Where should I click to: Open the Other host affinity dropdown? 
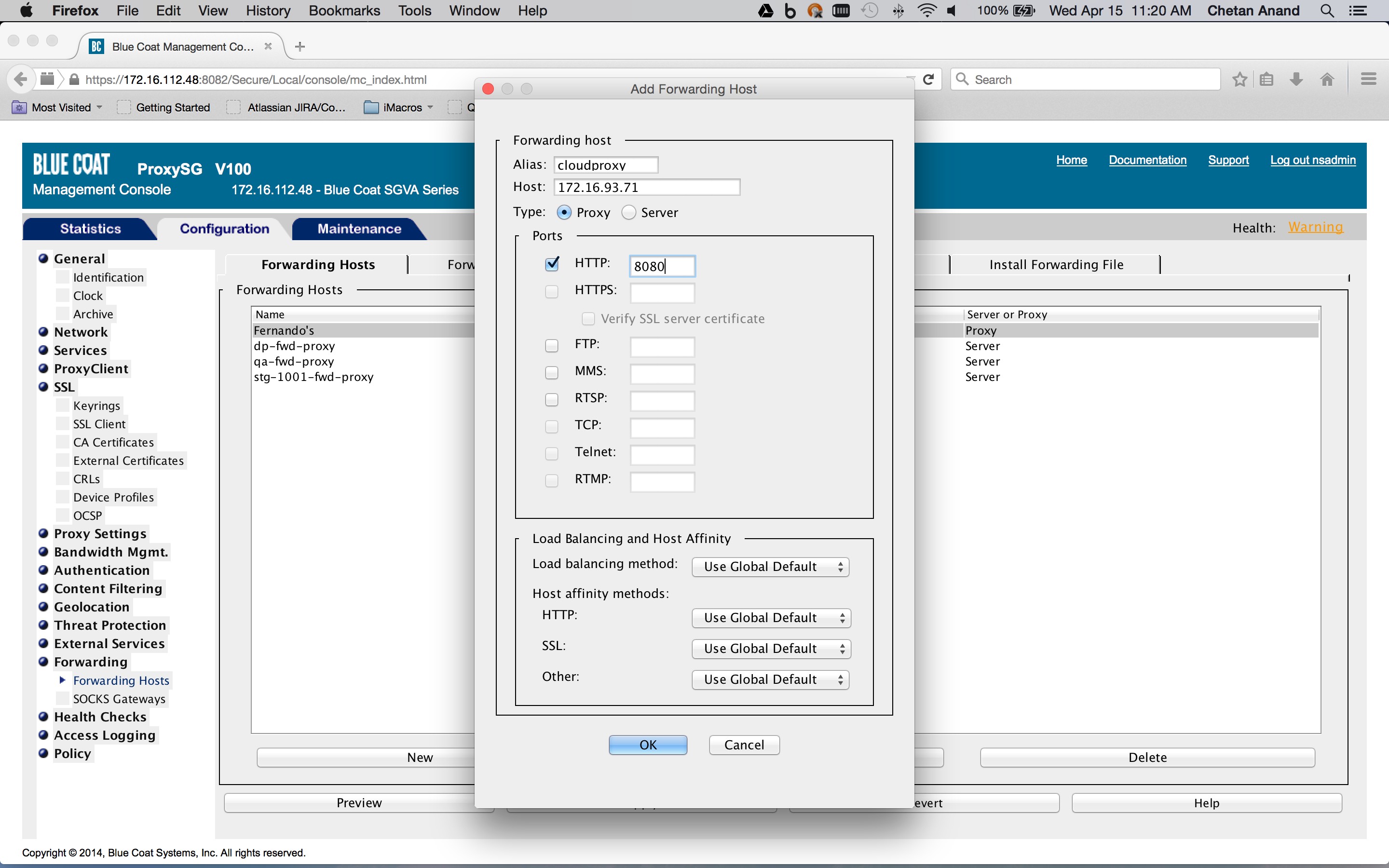click(769, 679)
